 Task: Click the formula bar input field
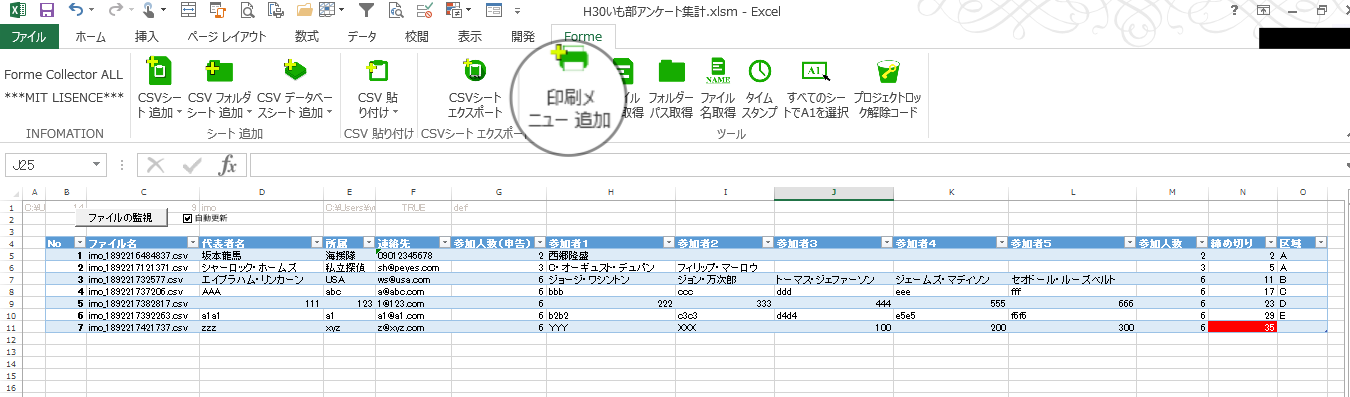[795, 165]
